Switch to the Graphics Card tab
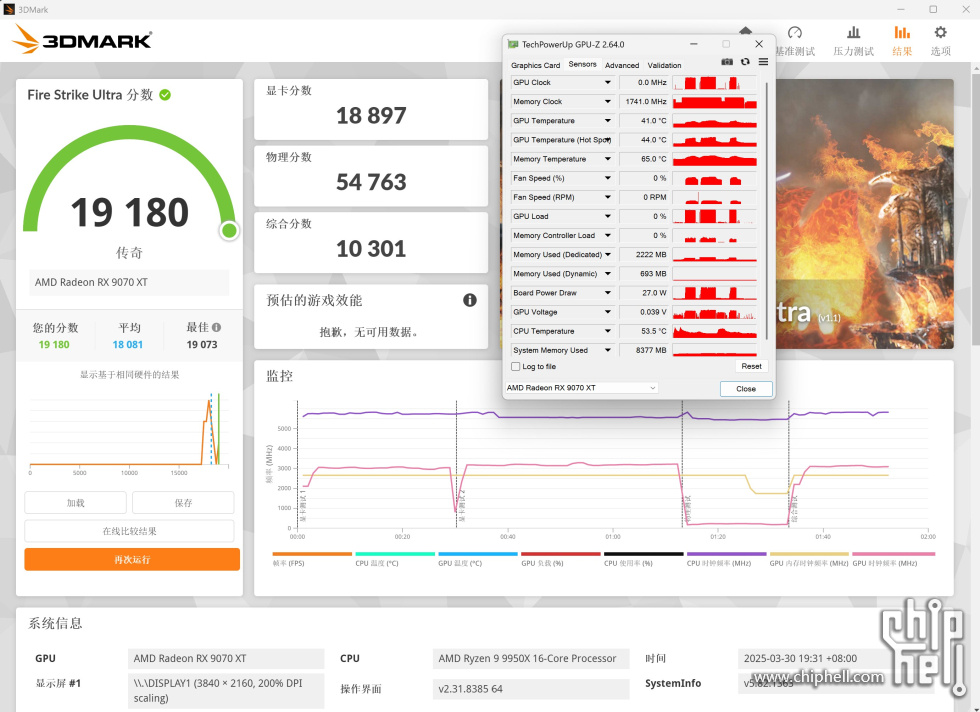The width and height of the screenshot is (980, 712). 535,65
